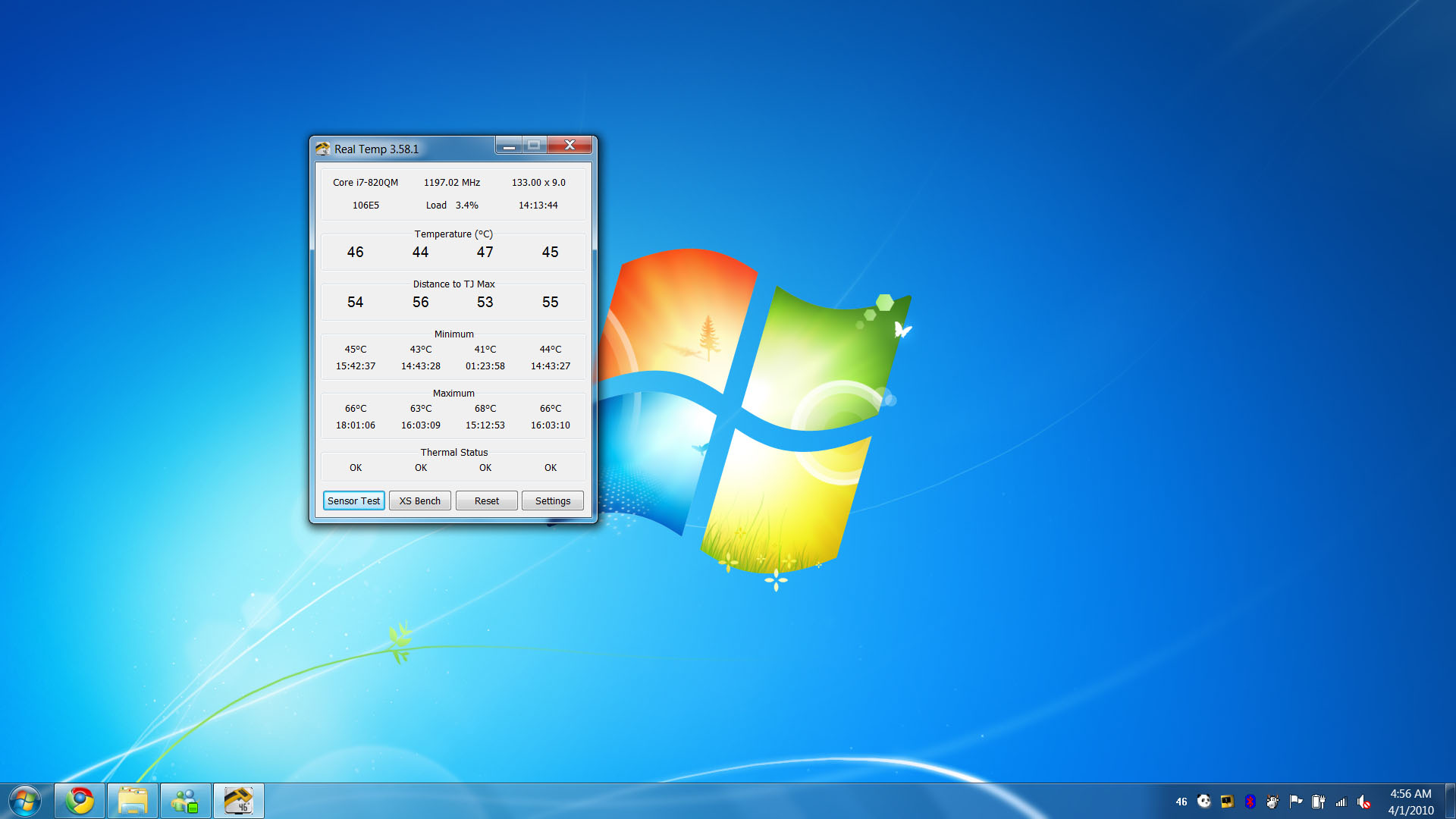1456x819 pixels.
Task: Open Windows Explorer folder in taskbar
Action: click(133, 801)
